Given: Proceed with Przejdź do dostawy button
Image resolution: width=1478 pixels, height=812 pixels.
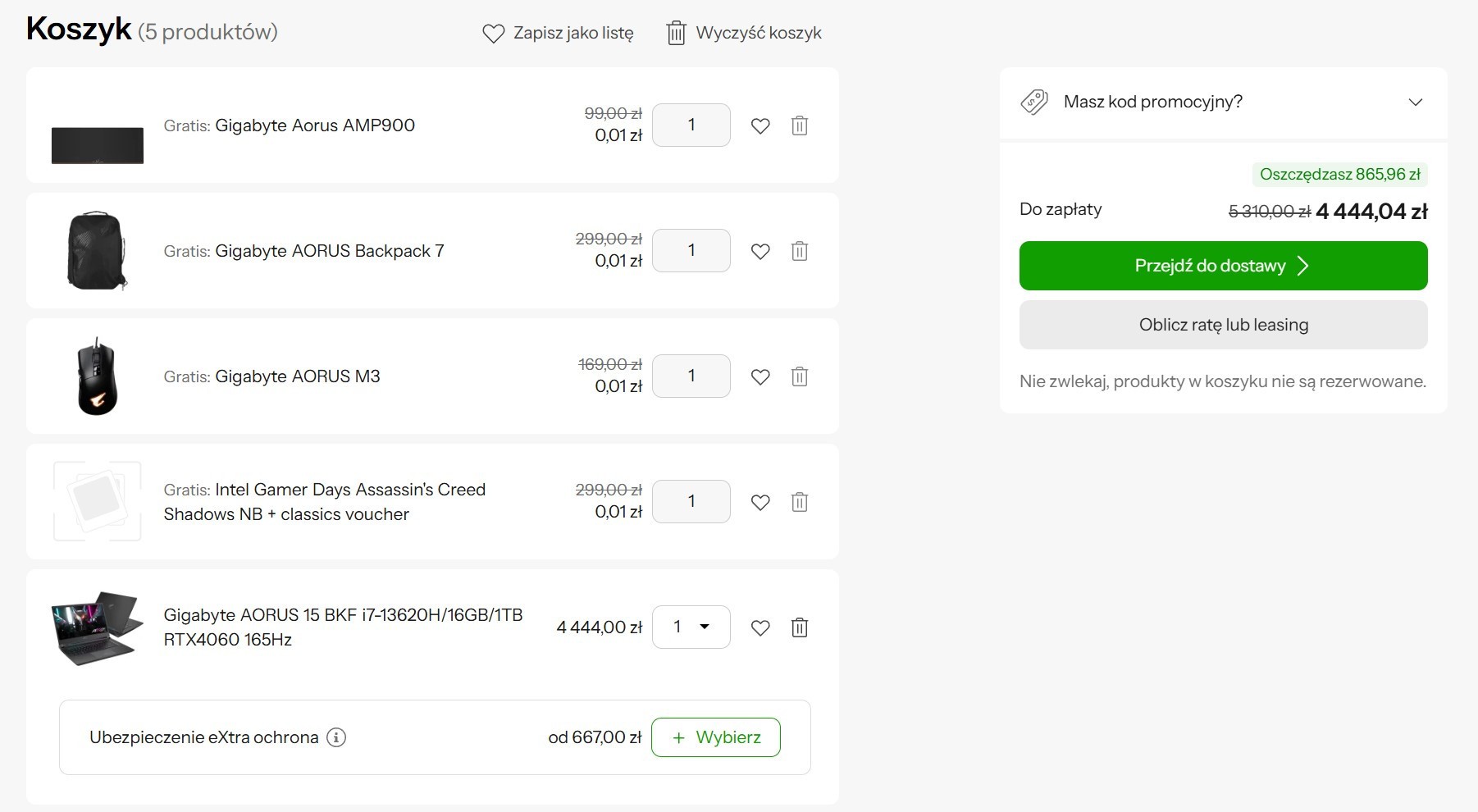Looking at the screenshot, I should click(x=1224, y=266).
